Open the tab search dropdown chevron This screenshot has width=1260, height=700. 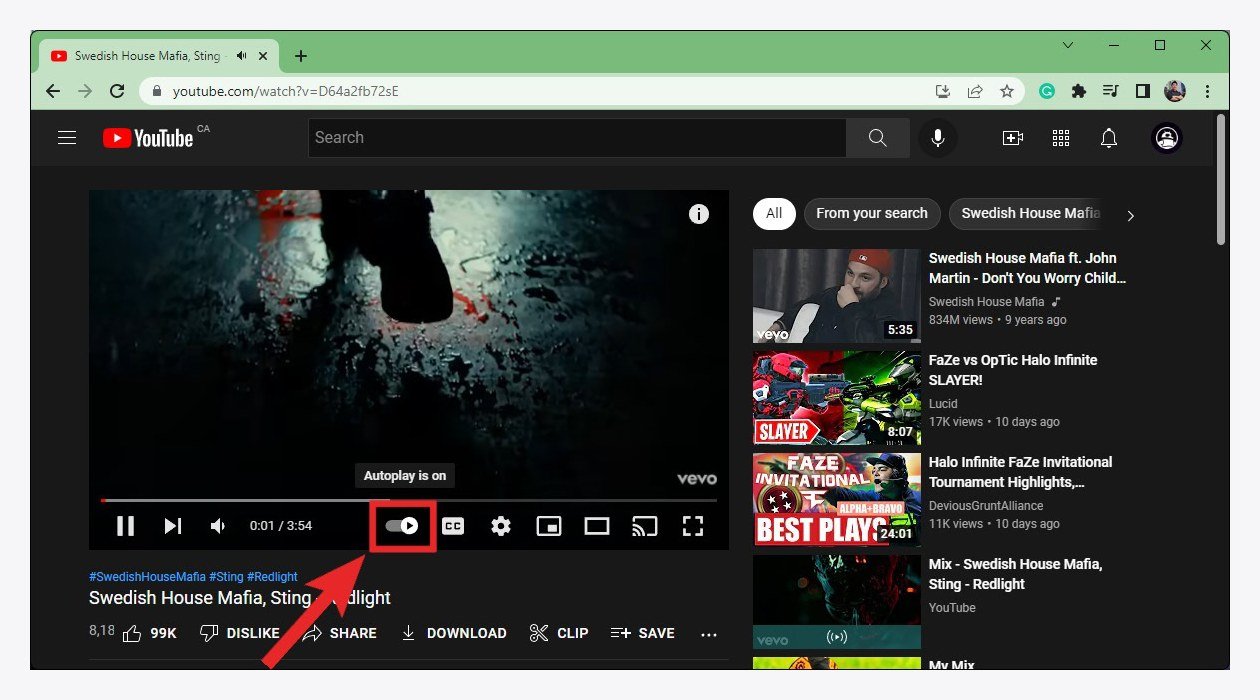point(1068,45)
